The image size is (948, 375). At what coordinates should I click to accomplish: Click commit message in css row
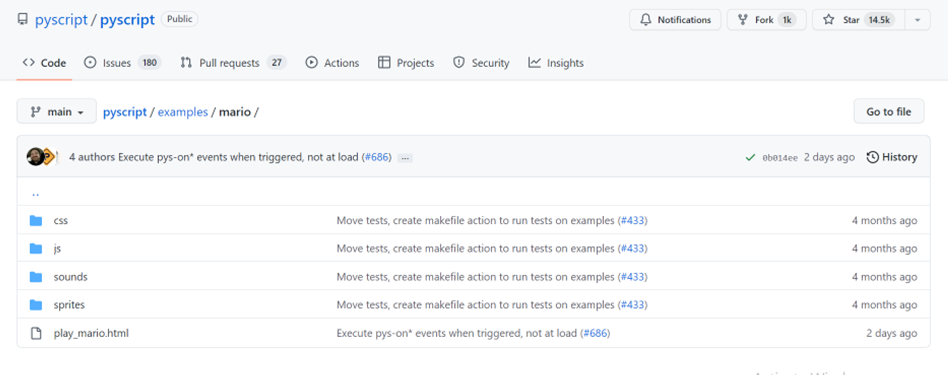point(476,221)
